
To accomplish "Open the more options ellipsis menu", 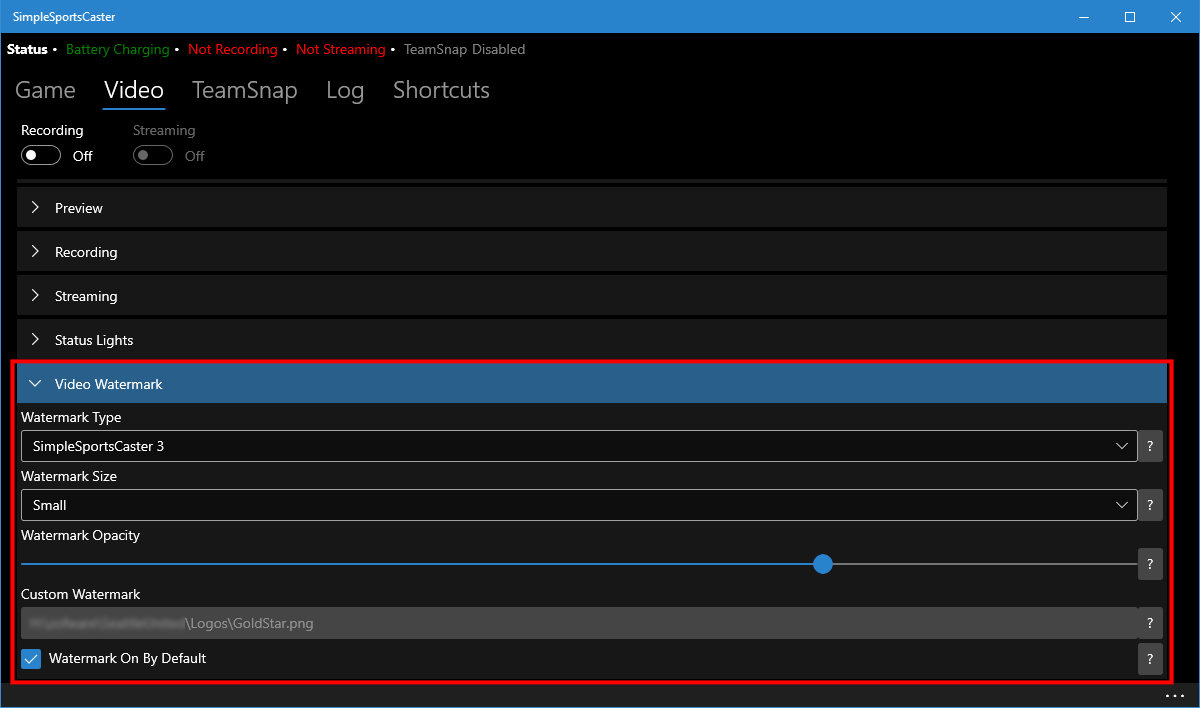I will [1174, 696].
